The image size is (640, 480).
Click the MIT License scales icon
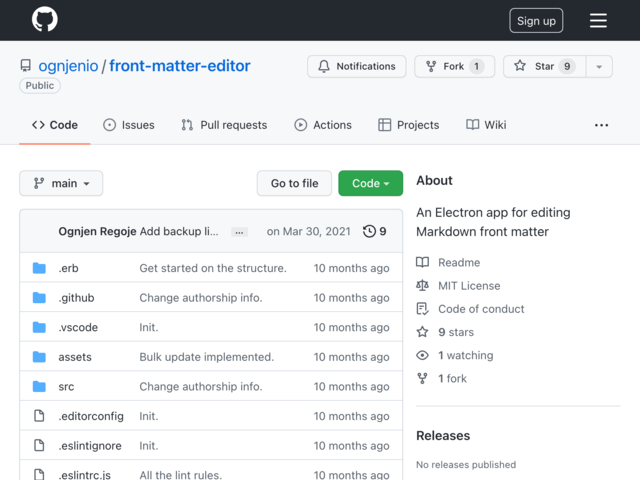pos(422,286)
